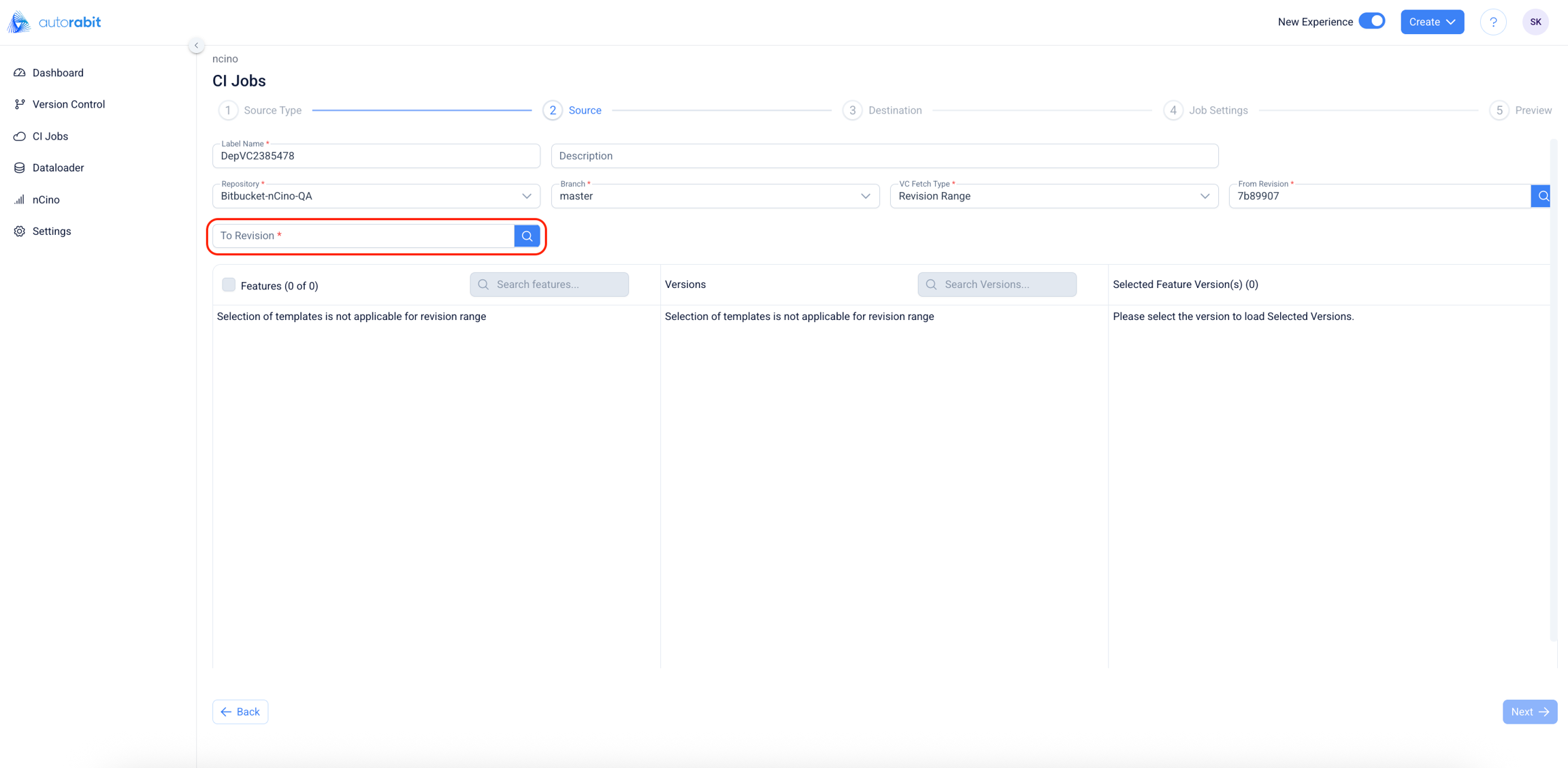Click the Back button
The image size is (1568, 768).
coord(240,711)
